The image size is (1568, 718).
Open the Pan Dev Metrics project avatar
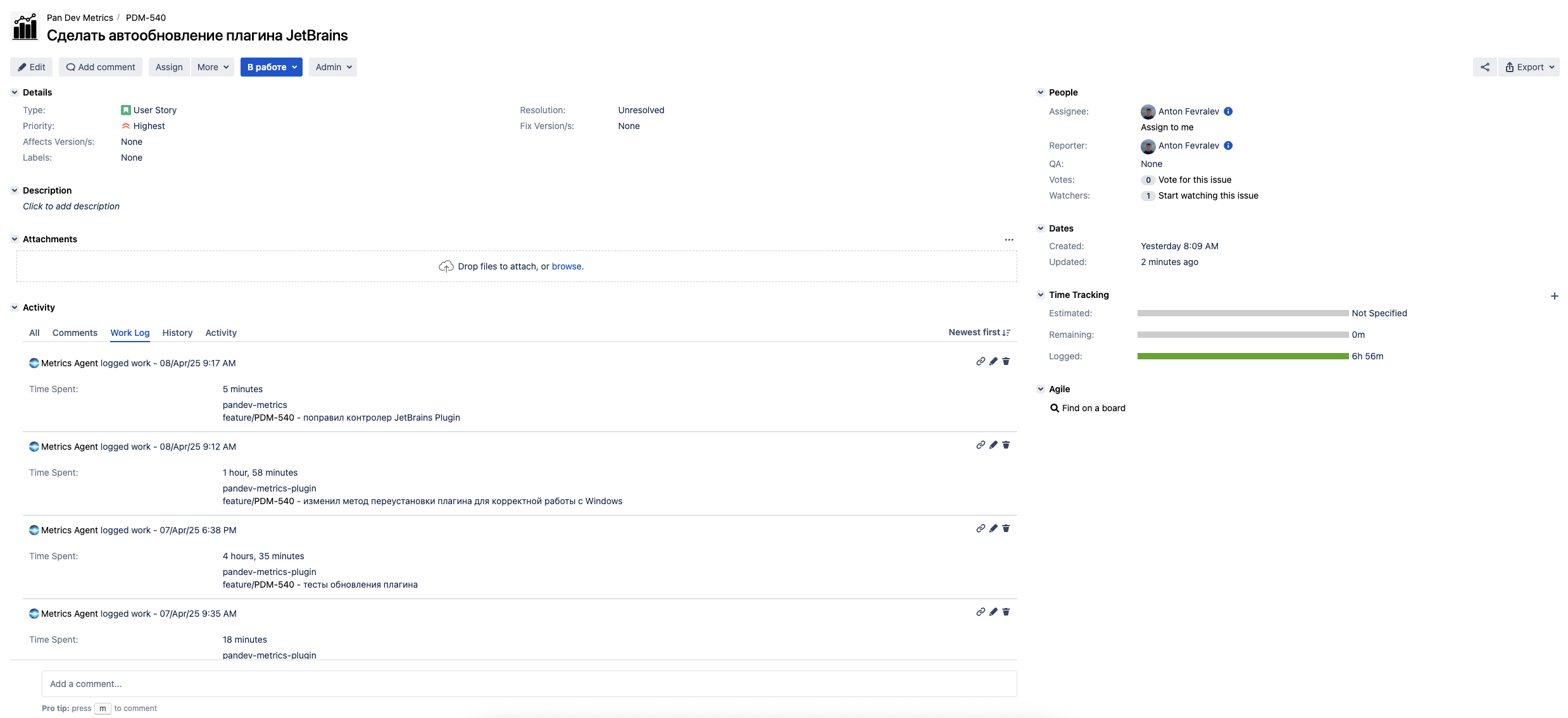click(25, 27)
